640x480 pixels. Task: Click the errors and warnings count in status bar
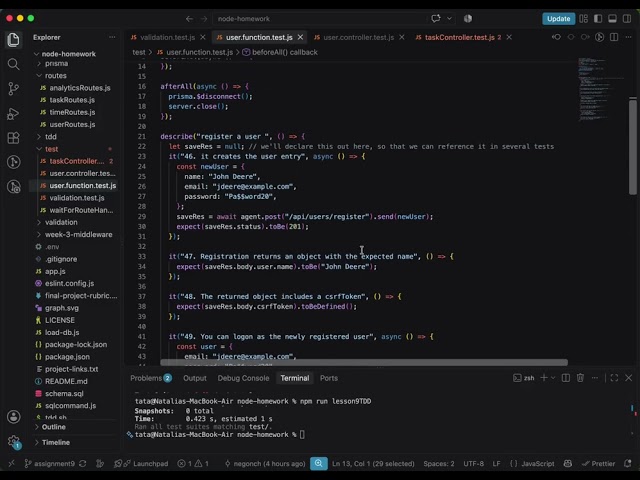coord(193,464)
